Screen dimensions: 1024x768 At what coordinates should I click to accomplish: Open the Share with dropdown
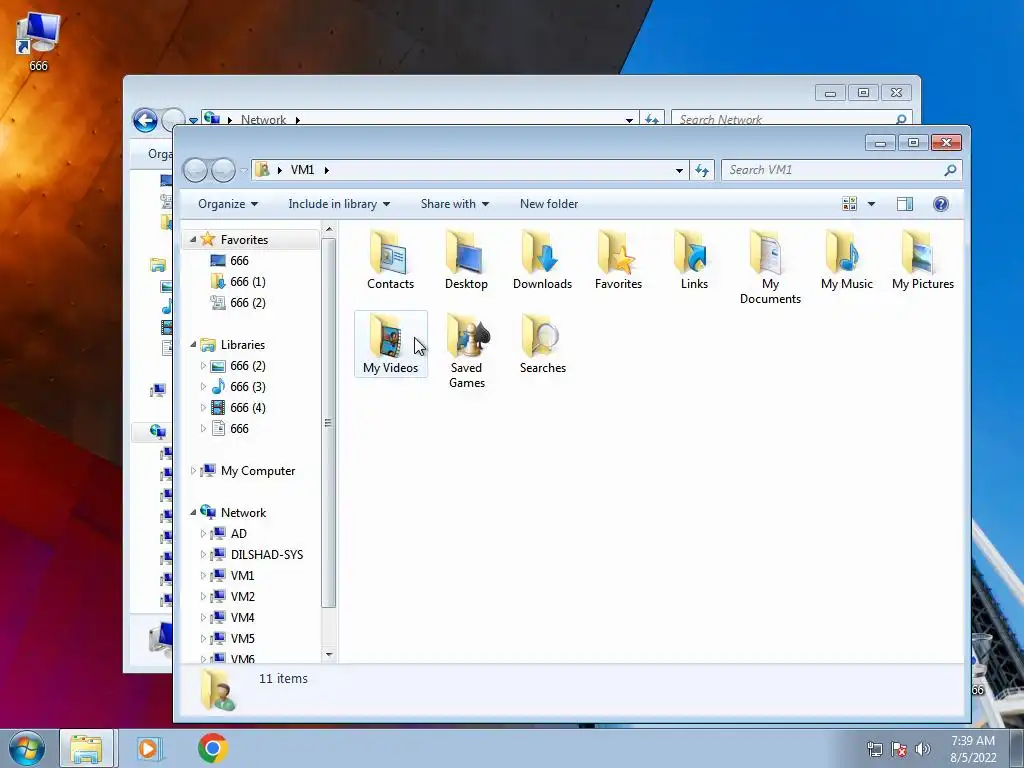coord(455,204)
